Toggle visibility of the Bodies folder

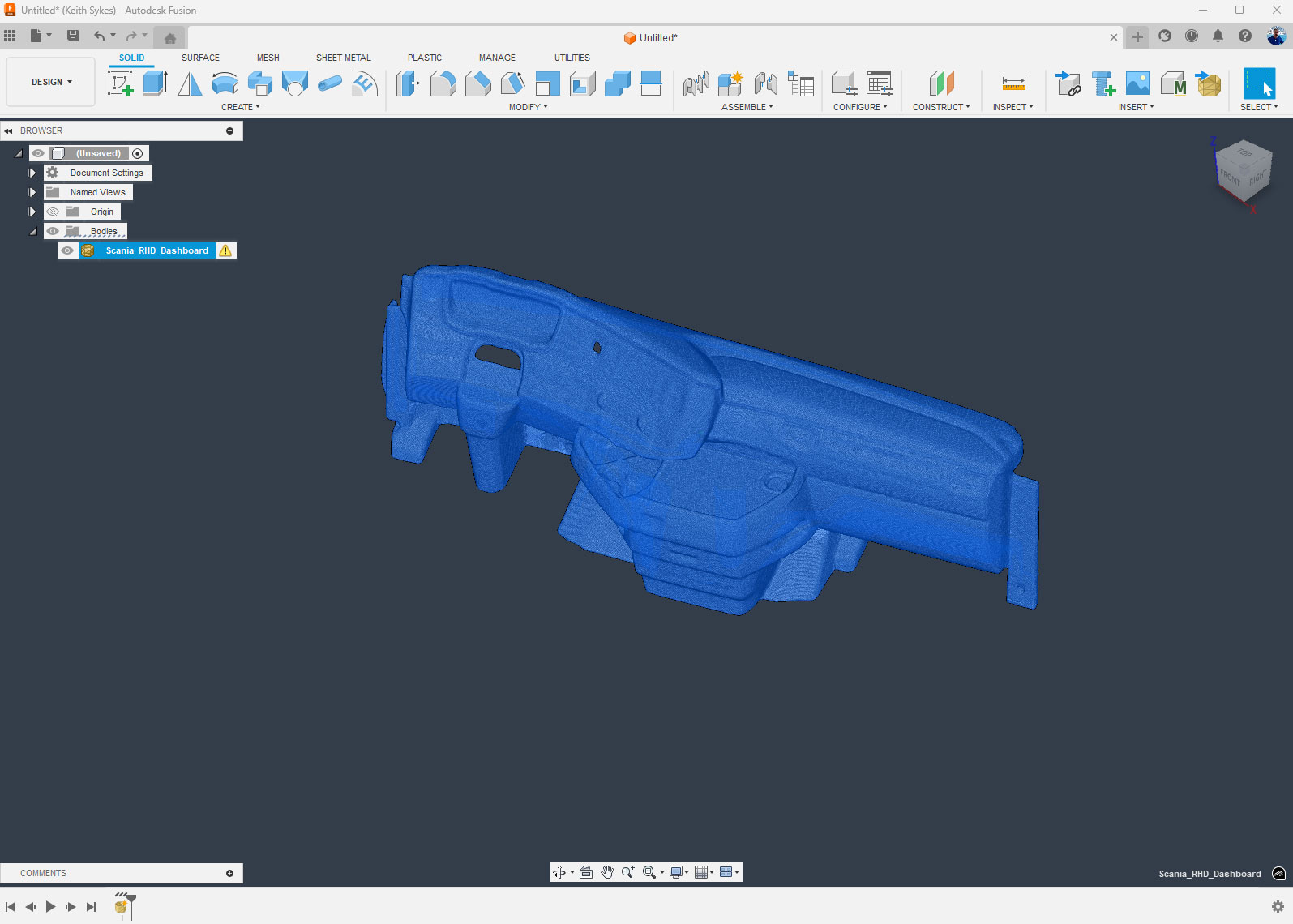click(x=53, y=231)
